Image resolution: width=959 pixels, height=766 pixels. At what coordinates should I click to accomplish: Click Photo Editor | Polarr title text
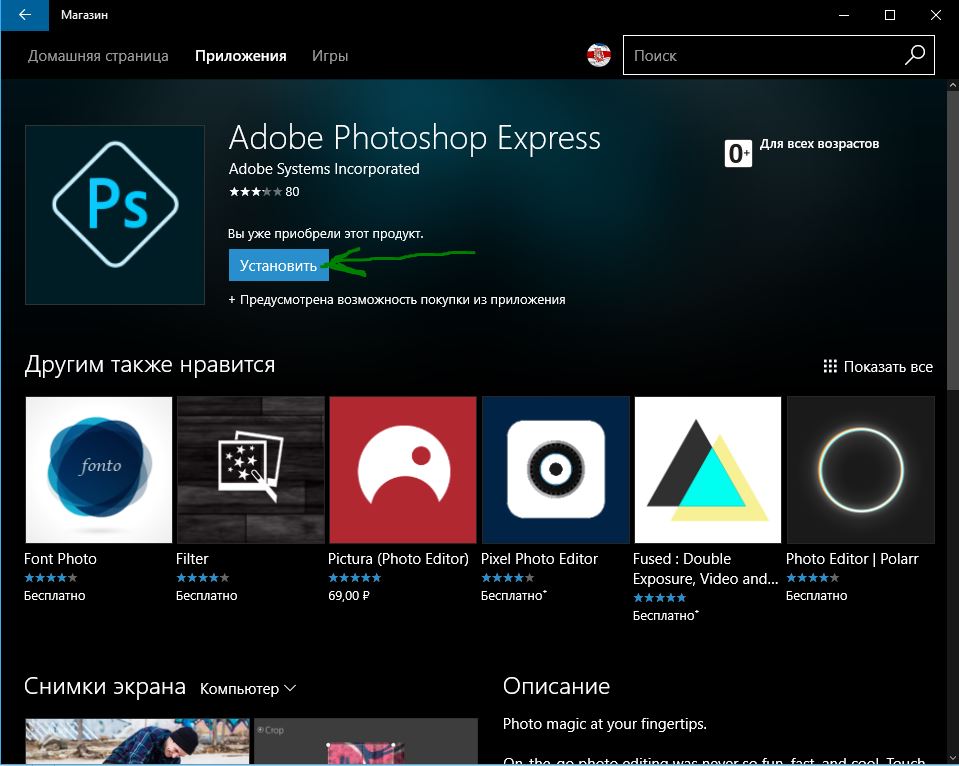[x=852, y=559]
